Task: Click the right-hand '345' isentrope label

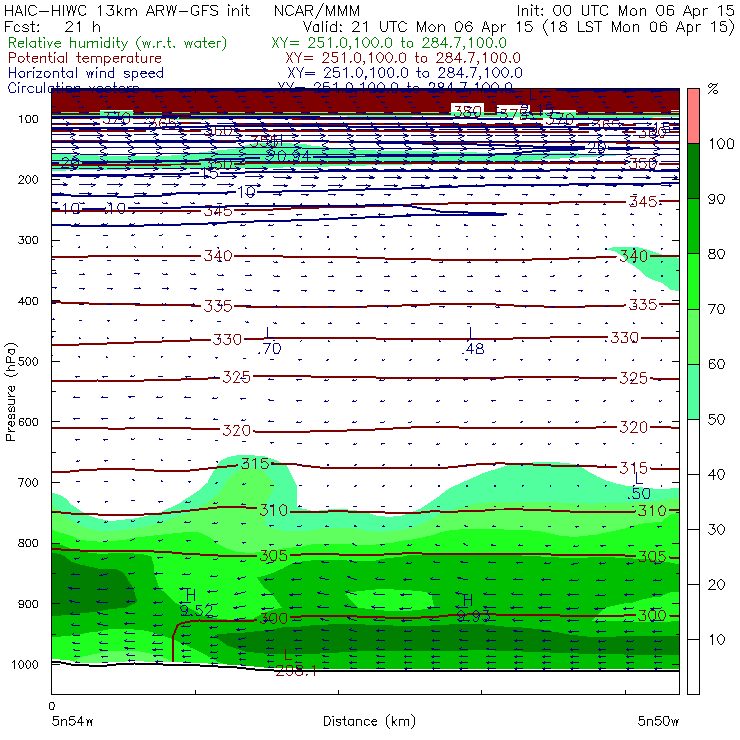Action: pos(643,202)
